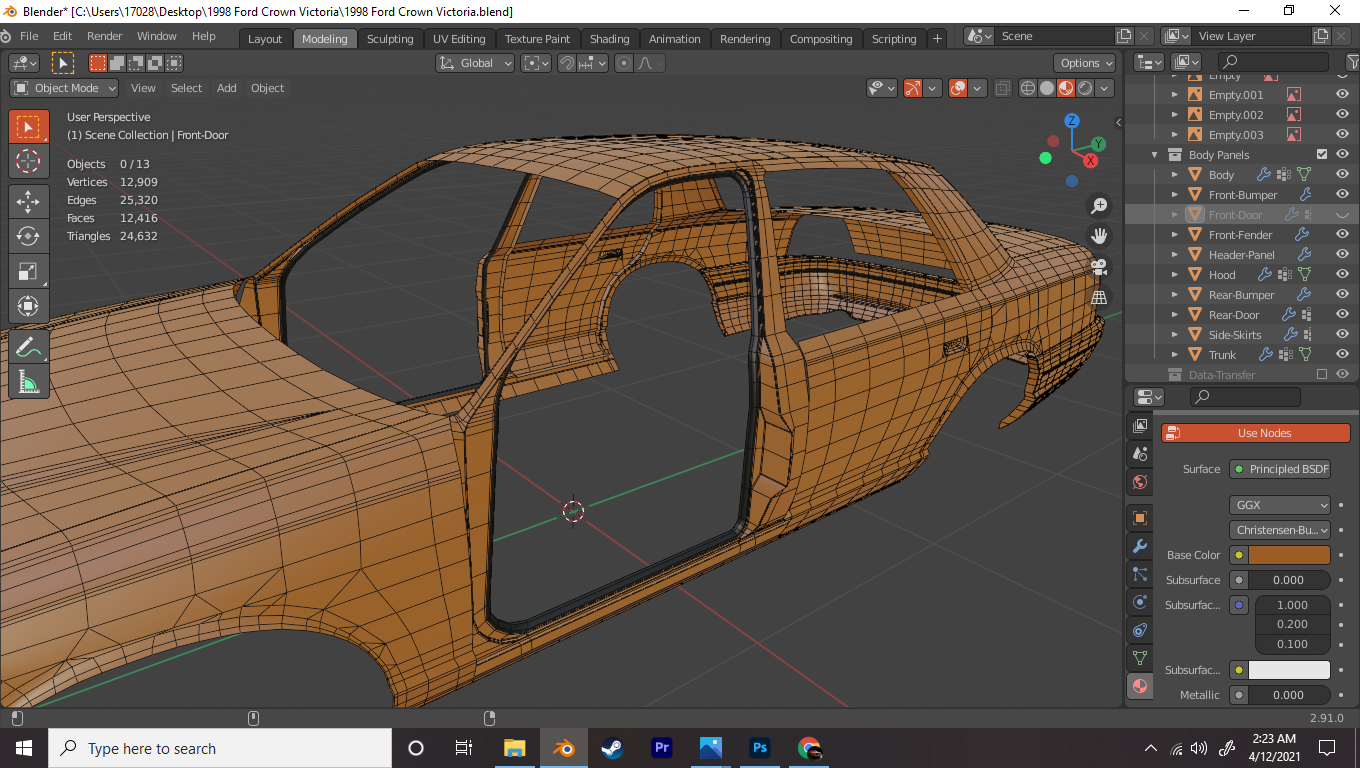The height and width of the screenshot is (768, 1360).
Task: Hide the Hood object in the outliner
Action: (1342, 275)
